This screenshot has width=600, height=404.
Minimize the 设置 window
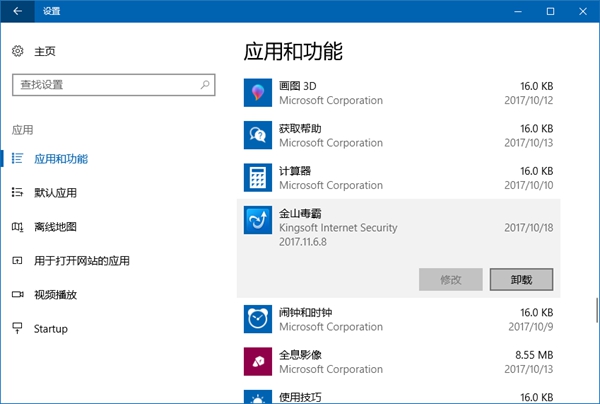[x=518, y=11]
